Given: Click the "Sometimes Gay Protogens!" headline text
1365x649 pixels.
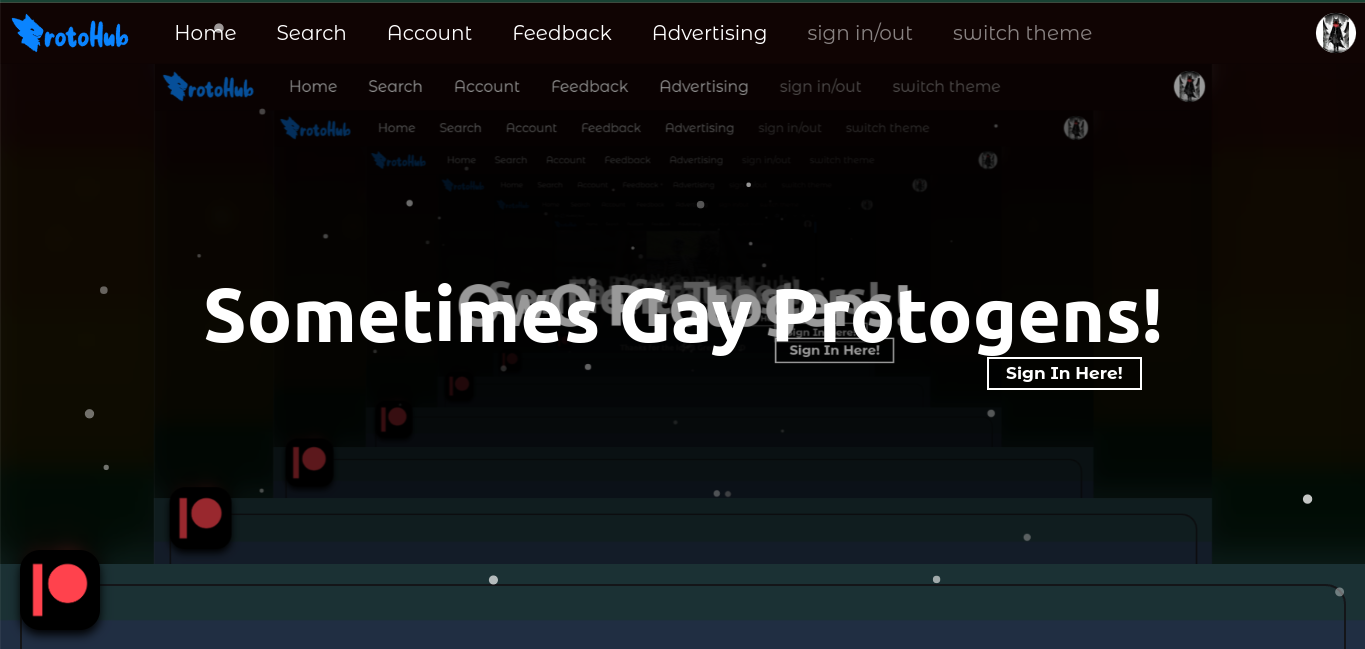Looking at the screenshot, I should click(x=683, y=315).
